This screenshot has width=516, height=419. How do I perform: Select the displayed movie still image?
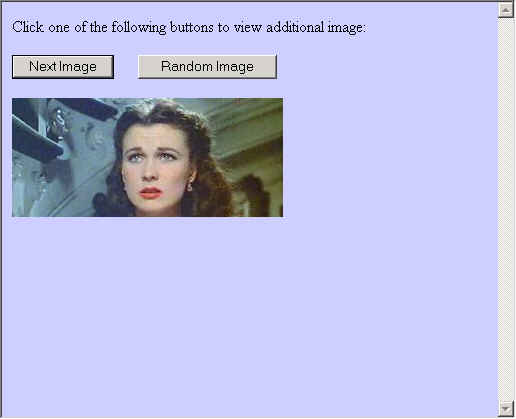(147, 157)
